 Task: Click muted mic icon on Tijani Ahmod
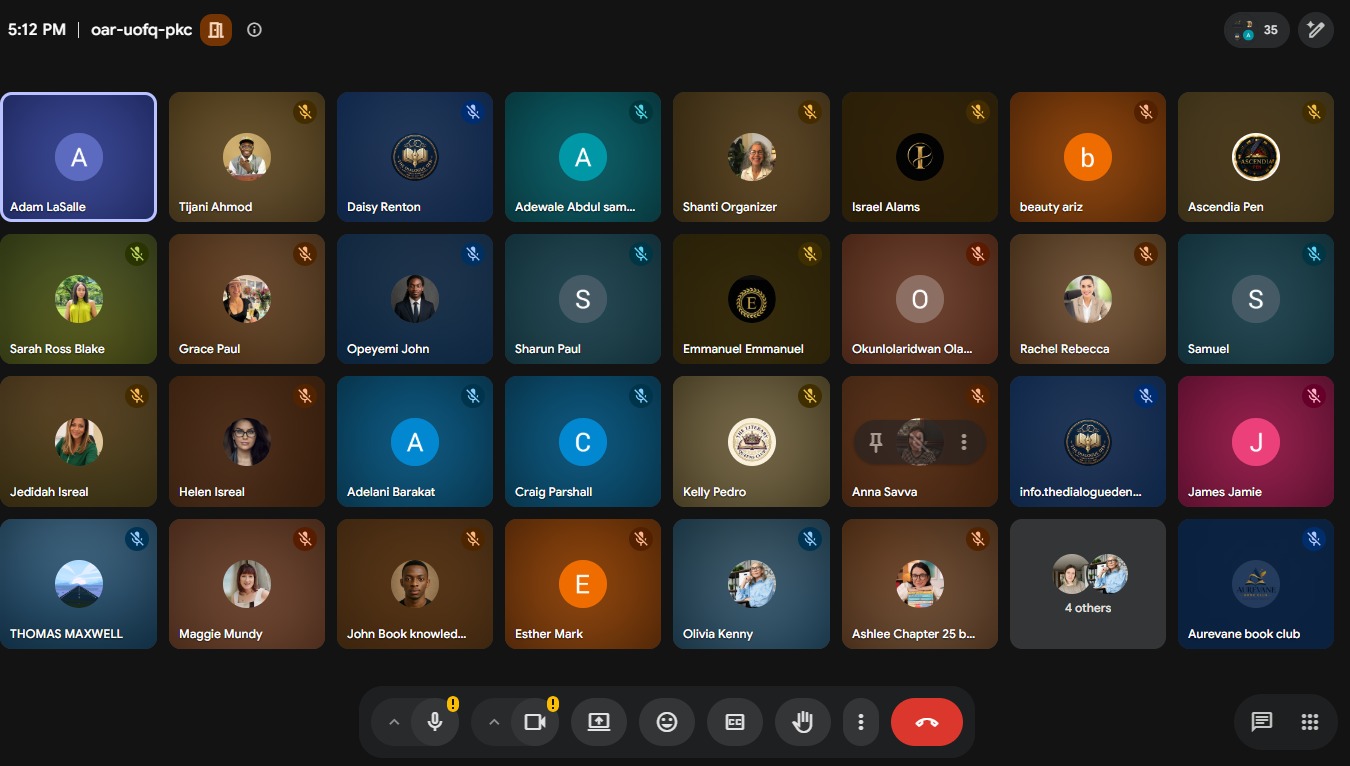point(306,112)
